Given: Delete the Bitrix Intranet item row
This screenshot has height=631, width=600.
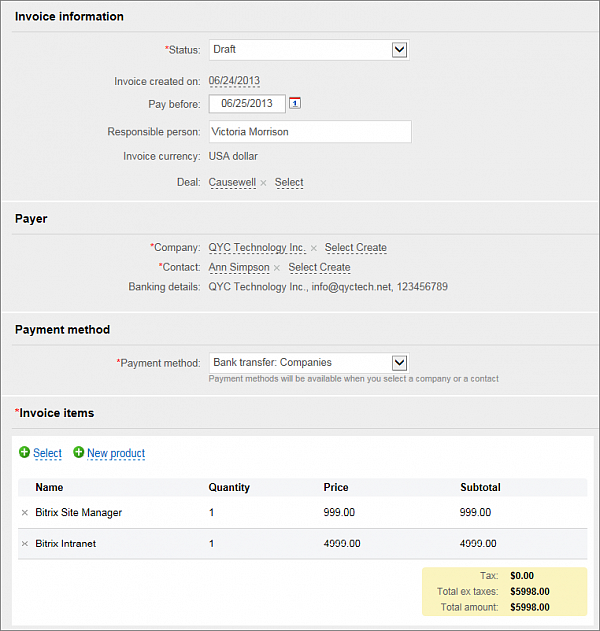Looking at the screenshot, I should [x=25, y=544].
